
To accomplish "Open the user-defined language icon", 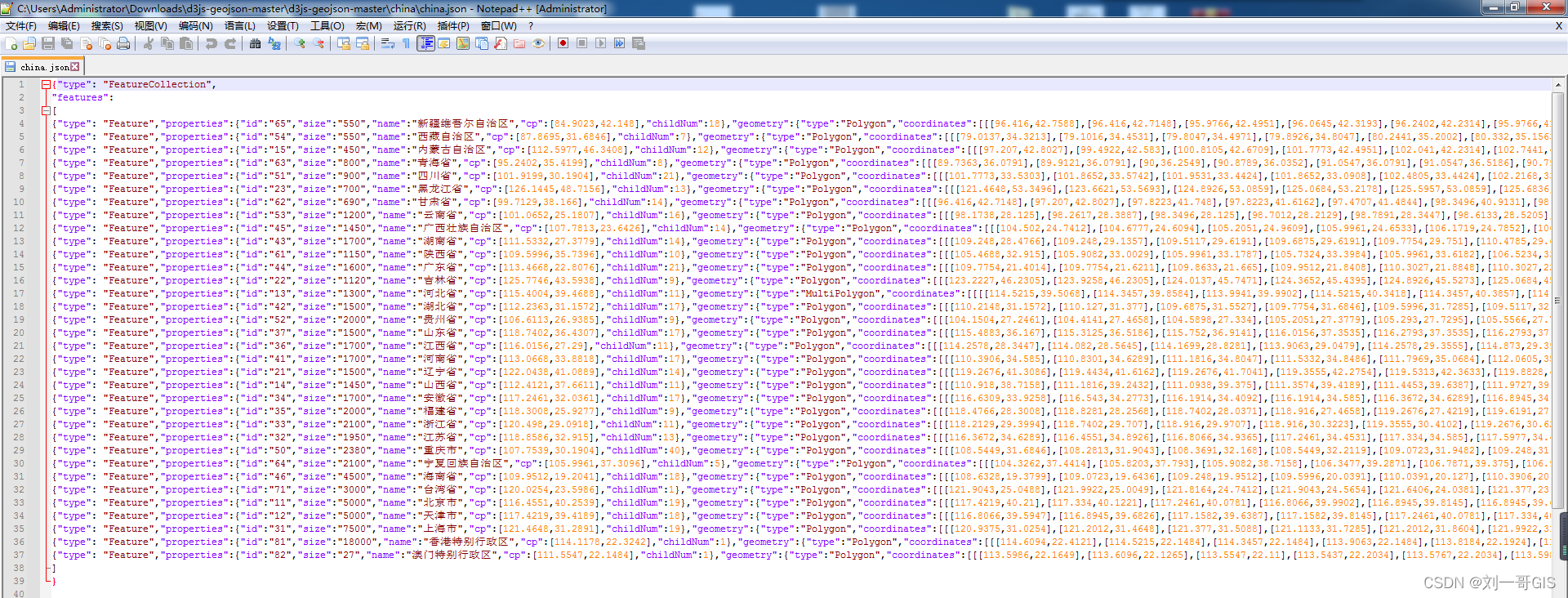I will (444, 43).
